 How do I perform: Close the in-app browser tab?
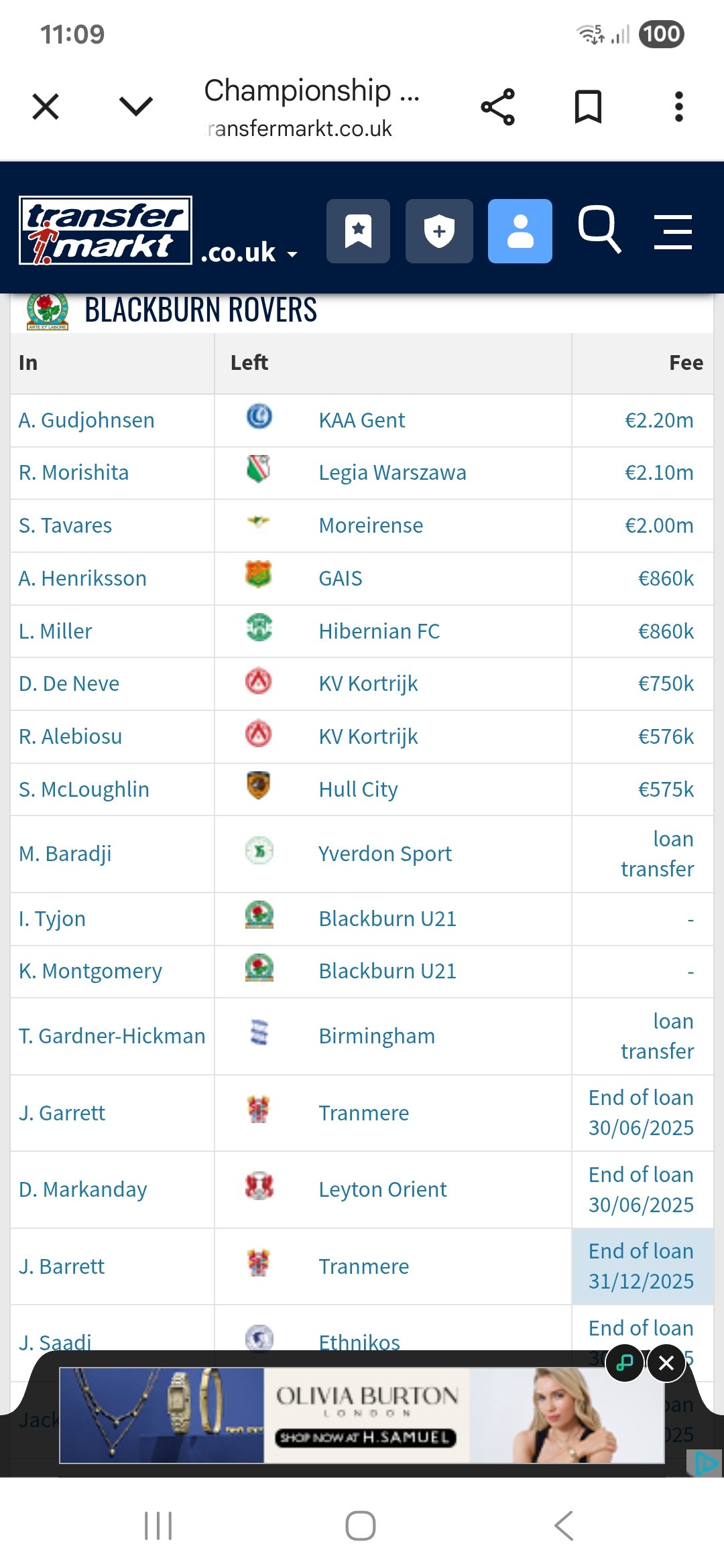click(46, 107)
